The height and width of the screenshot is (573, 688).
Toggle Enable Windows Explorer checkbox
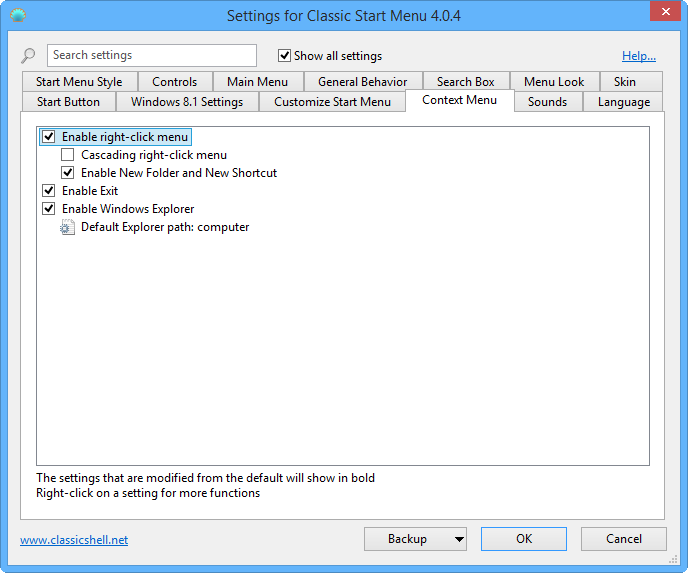pyautogui.click(x=49, y=209)
